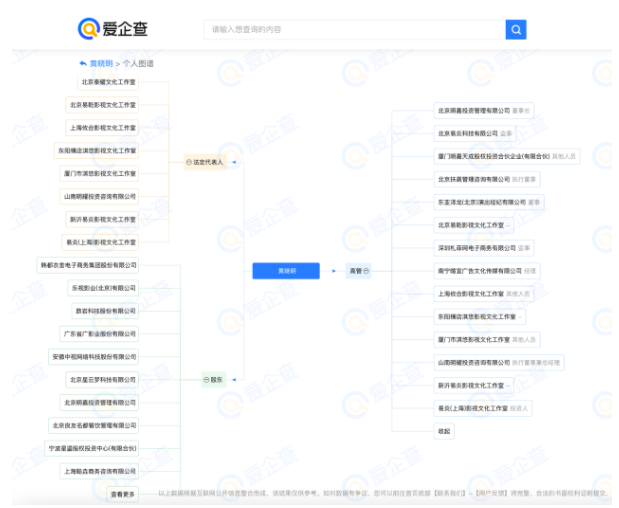This screenshot has width=619, height=508.
Task: Open 韩都衣舍电子商务集团股份有限公司 node
Action: [x=88, y=265]
